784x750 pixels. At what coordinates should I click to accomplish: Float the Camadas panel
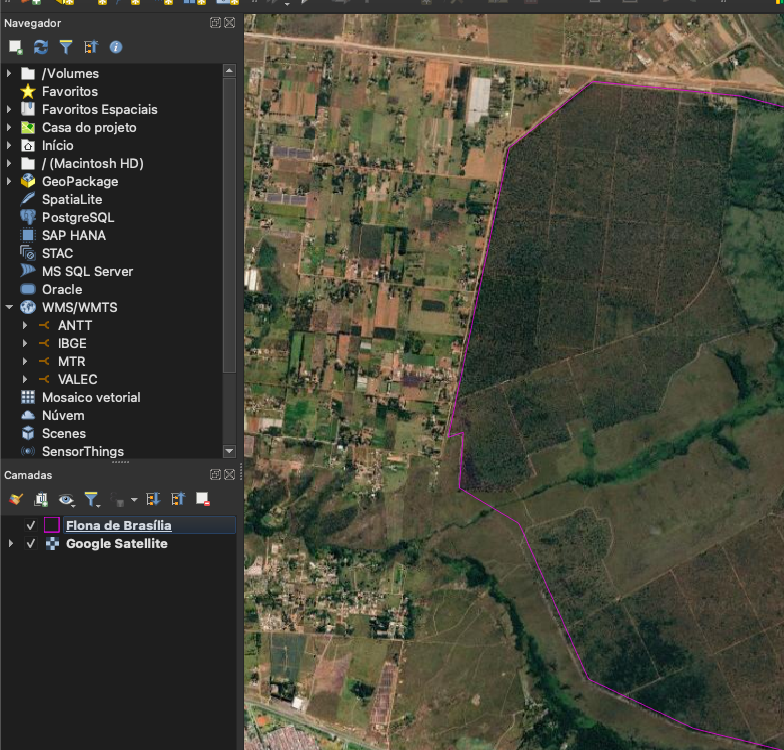(x=215, y=474)
